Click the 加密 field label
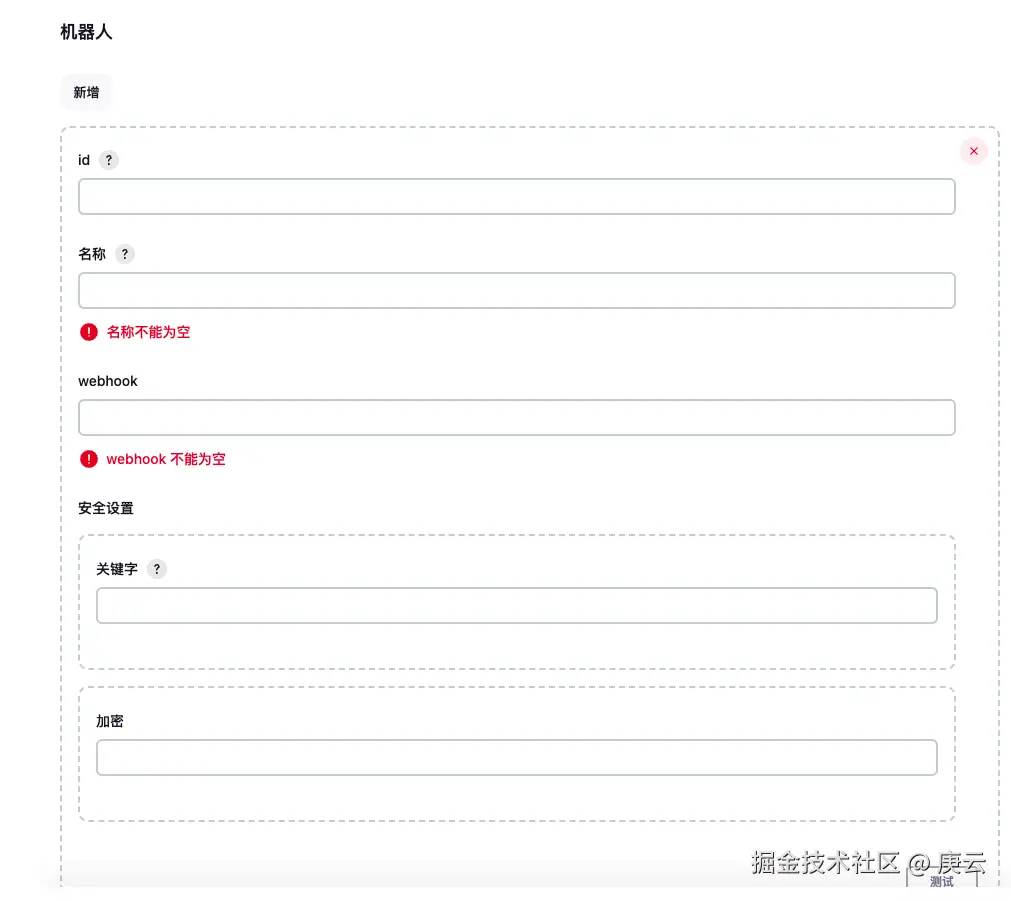Viewport: 1011px width, 901px height. 110,721
